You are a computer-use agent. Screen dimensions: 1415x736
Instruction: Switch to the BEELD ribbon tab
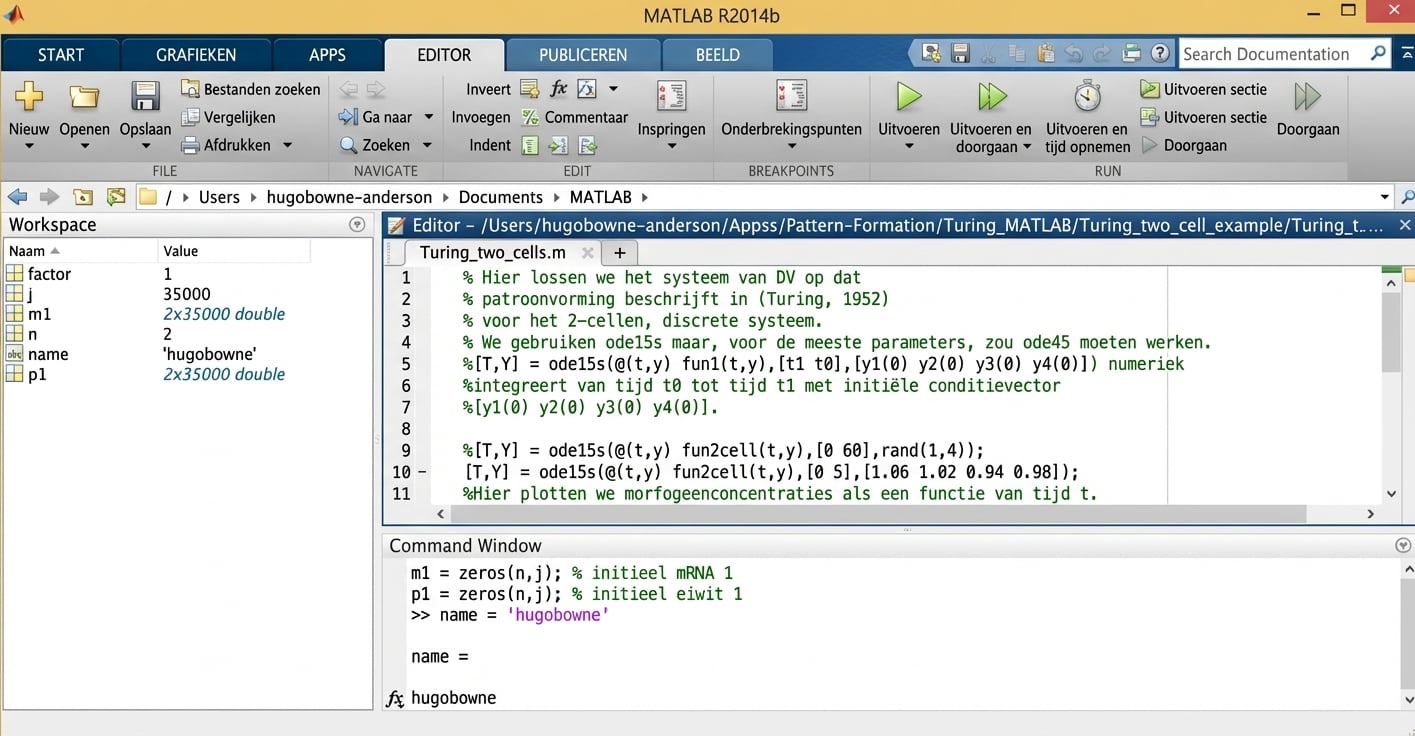tap(717, 55)
